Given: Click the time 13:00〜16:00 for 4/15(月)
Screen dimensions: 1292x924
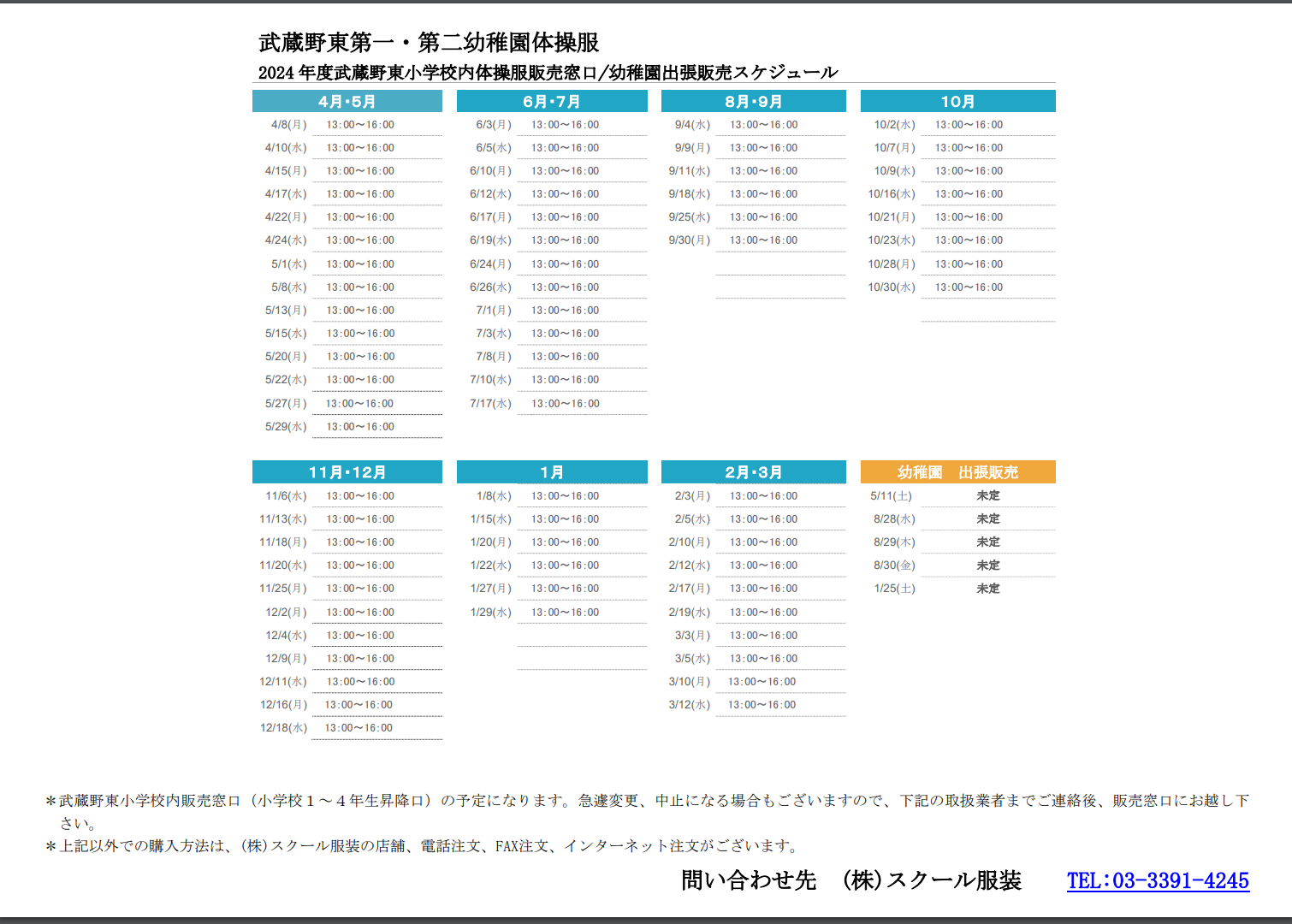Looking at the screenshot, I should click(360, 171).
